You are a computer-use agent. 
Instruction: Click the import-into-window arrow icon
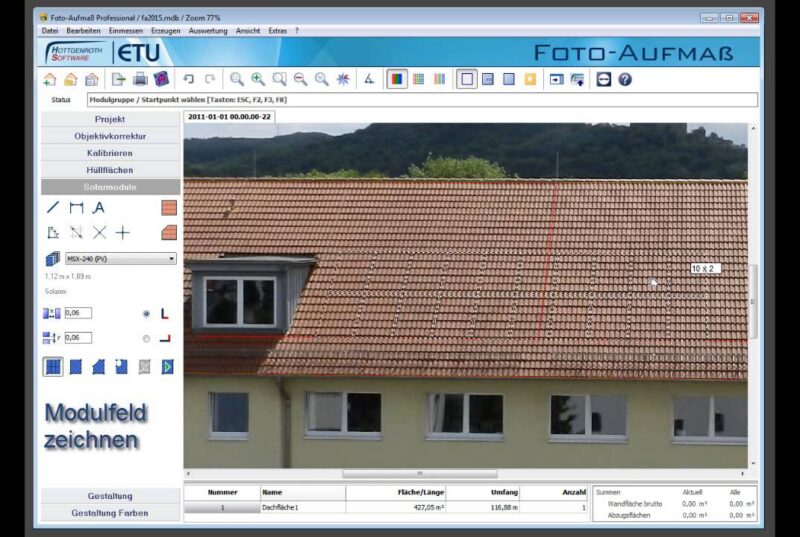tap(556, 79)
